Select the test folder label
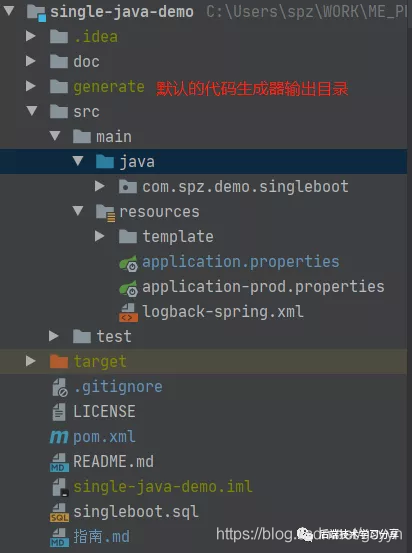Screen dimensions: 412x553 (x=114, y=337)
